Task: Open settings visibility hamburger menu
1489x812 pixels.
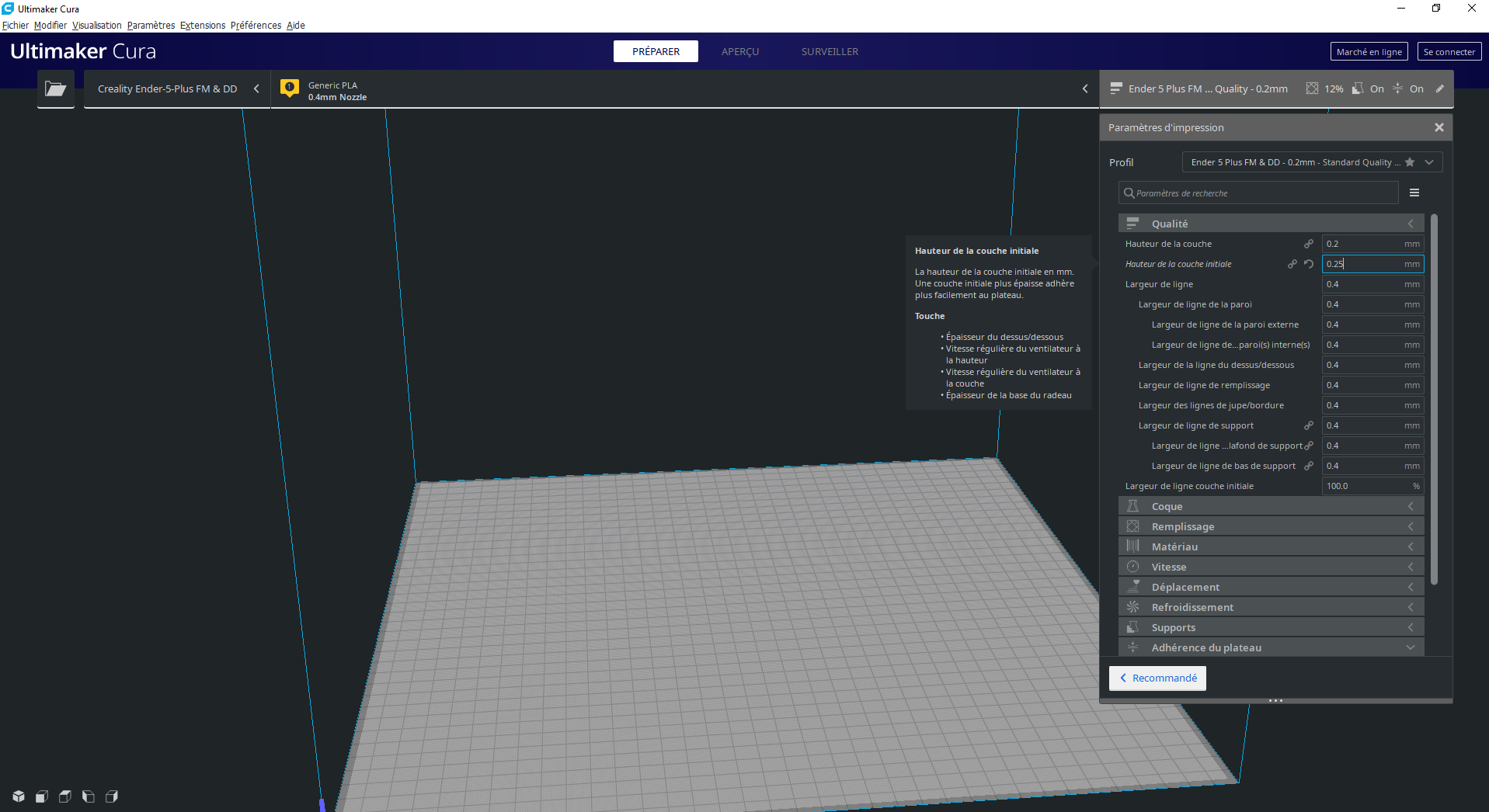Action: pos(1414,193)
